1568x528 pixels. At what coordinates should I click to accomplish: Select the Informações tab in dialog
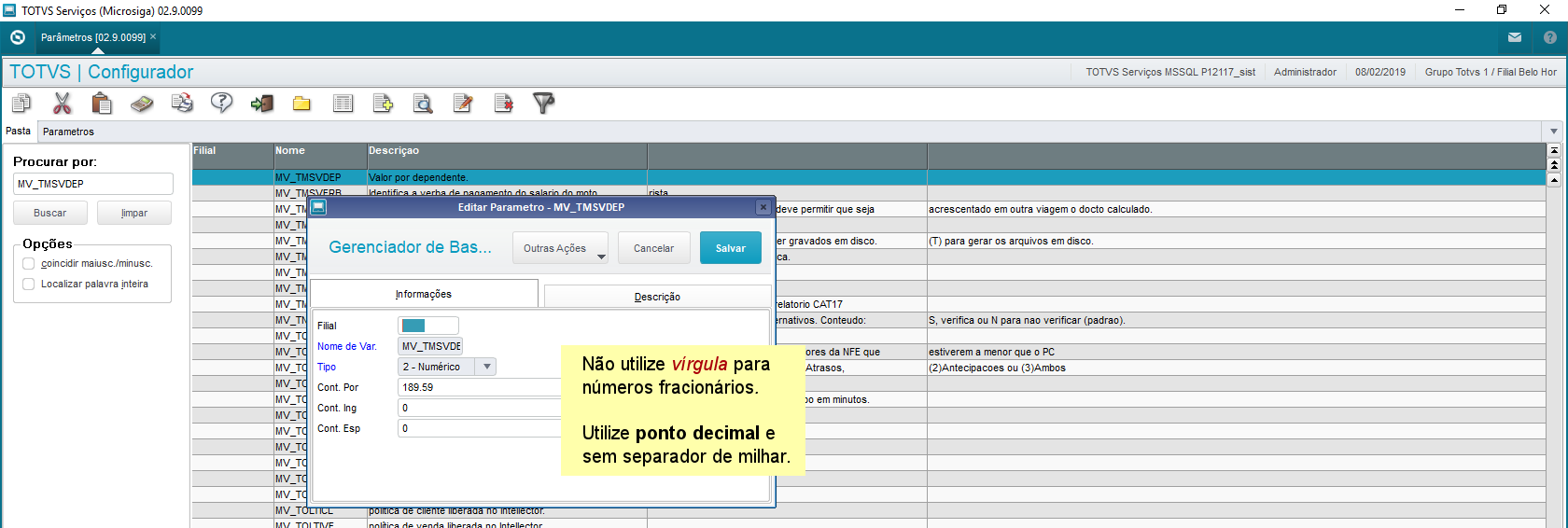424,294
